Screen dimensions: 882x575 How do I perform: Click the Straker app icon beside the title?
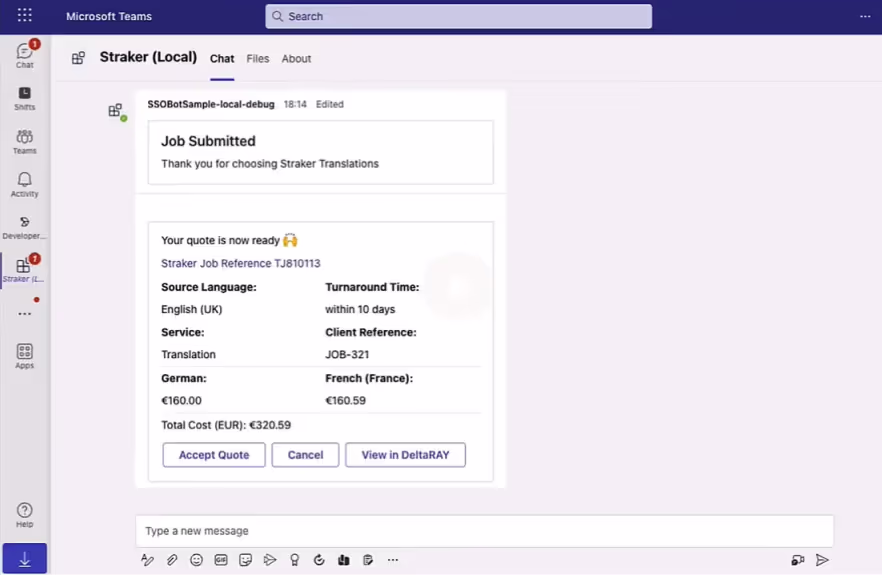click(x=78, y=57)
